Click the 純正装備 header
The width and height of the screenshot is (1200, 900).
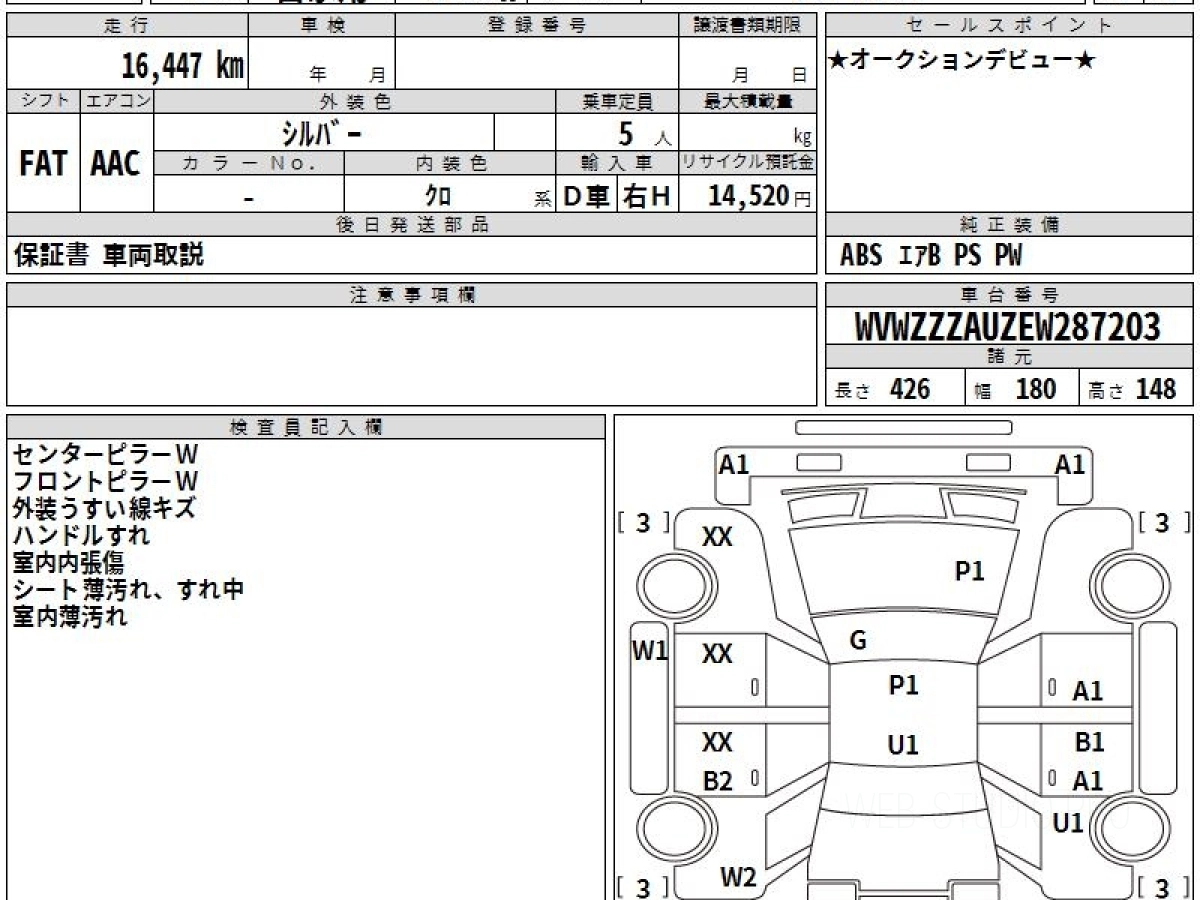coord(1010,225)
